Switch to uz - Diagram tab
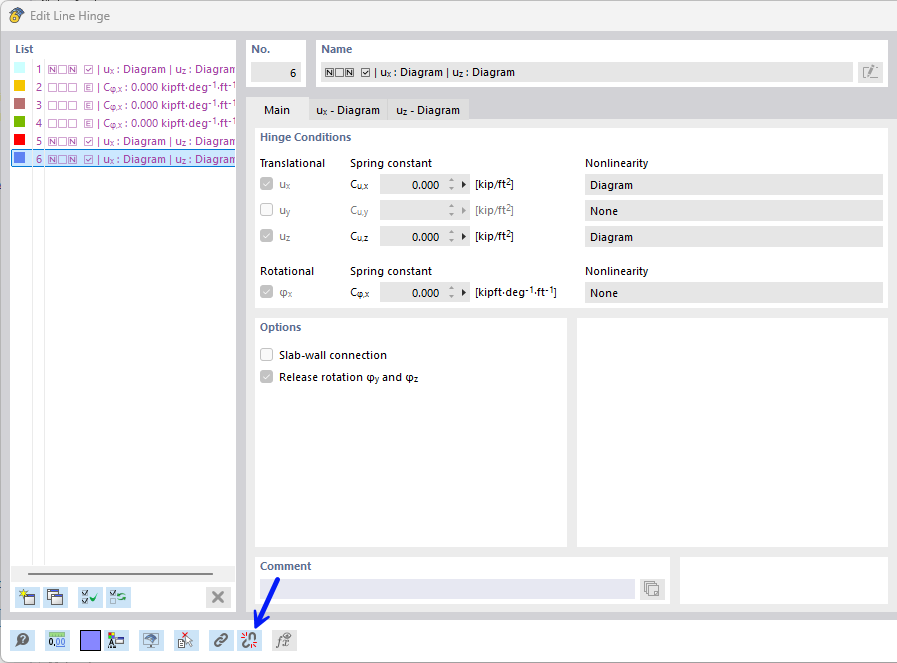The width and height of the screenshot is (897, 663). click(x=428, y=110)
